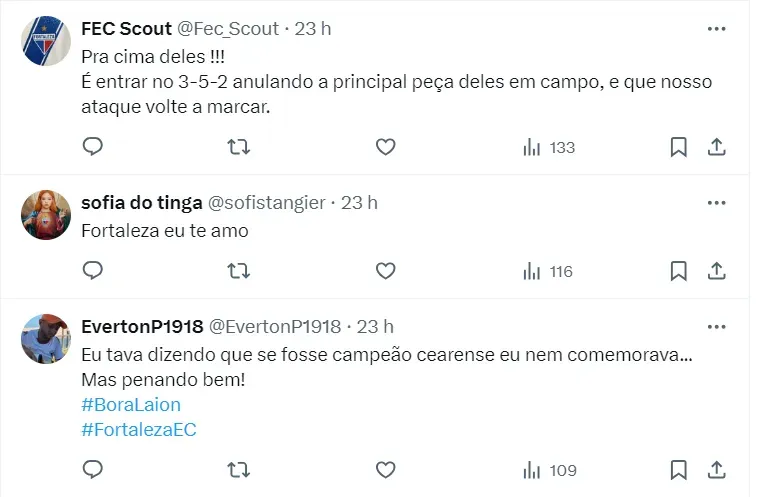
Task: Reply to sofia do tinga's tweet
Action: (x=92, y=270)
